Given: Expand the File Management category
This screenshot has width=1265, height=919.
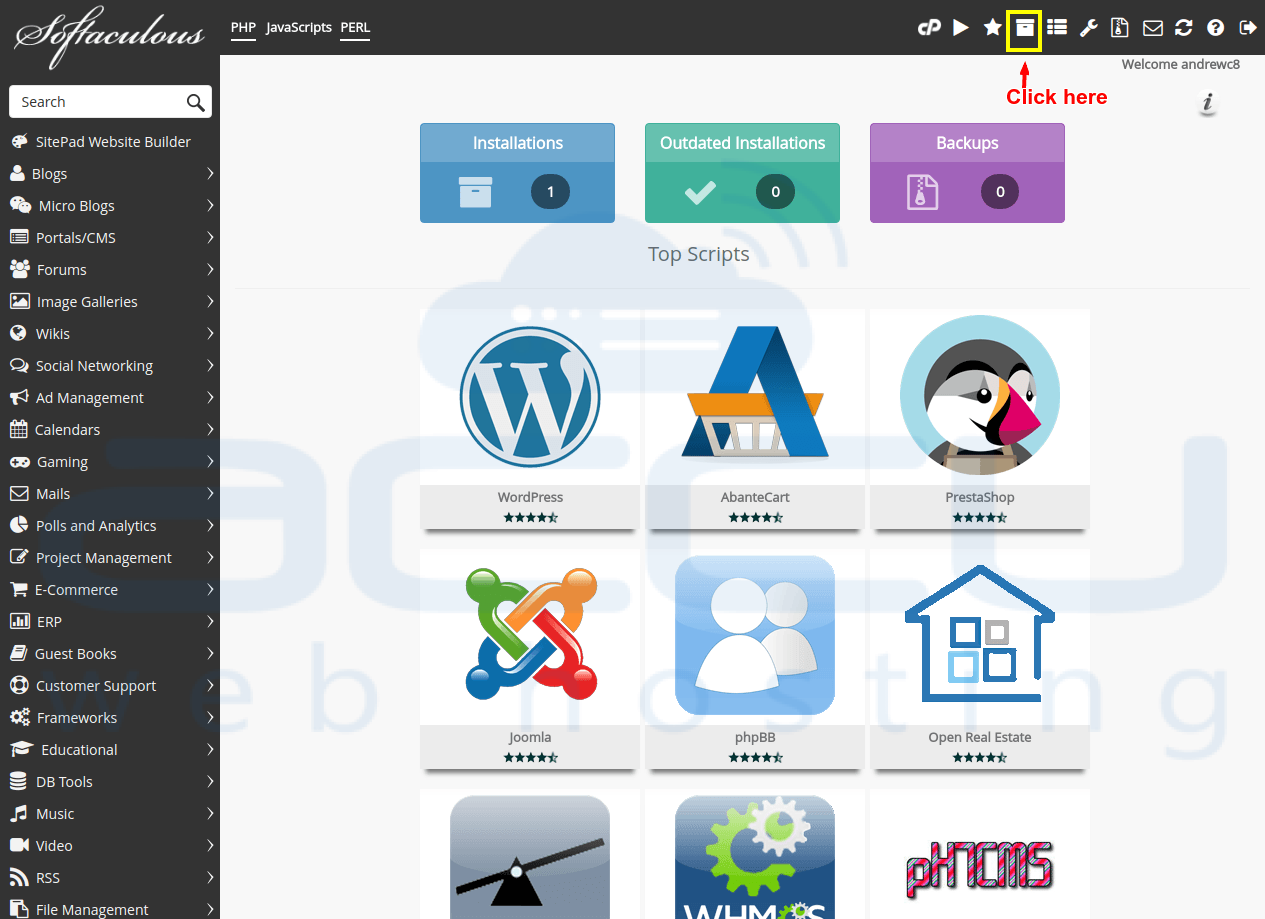Looking at the screenshot, I should click(x=110, y=908).
